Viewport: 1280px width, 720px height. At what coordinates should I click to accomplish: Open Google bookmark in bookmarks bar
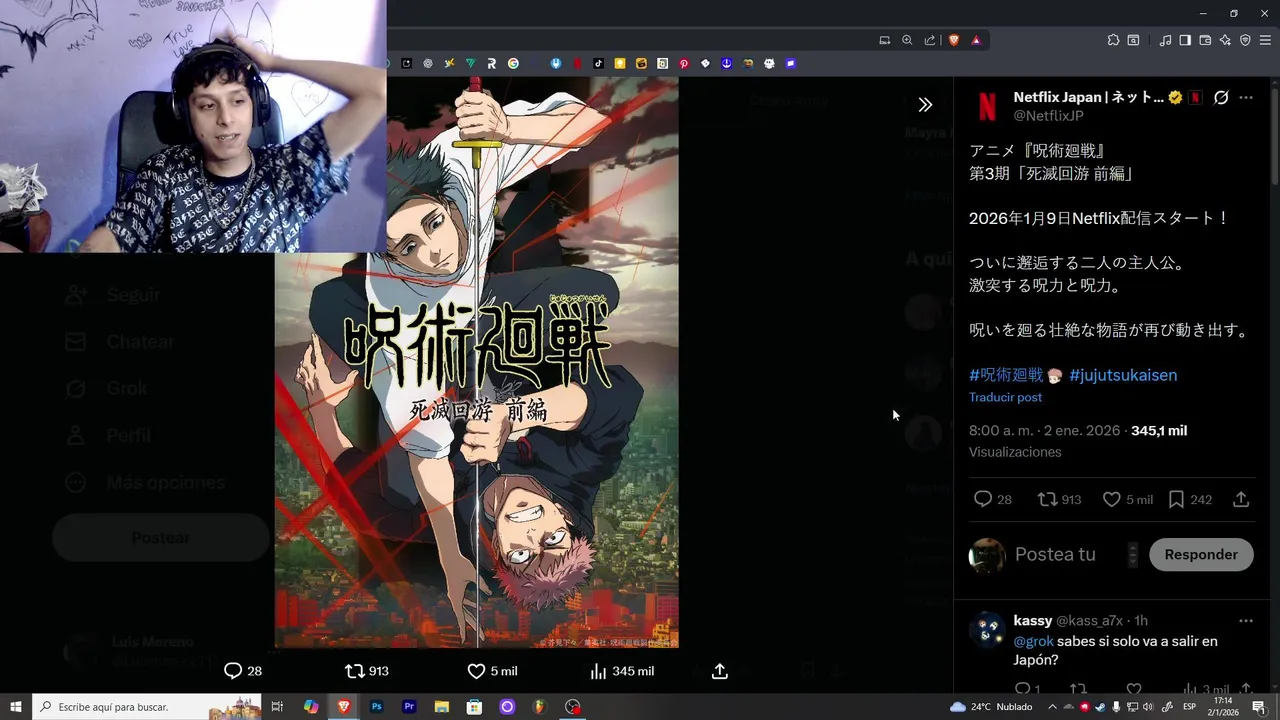[513, 63]
